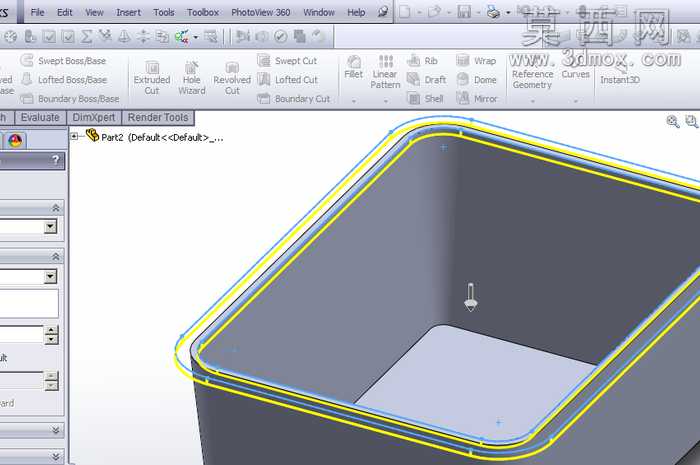Click the pushpin icon beside Help menu
700x465 pixels.
point(383,12)
